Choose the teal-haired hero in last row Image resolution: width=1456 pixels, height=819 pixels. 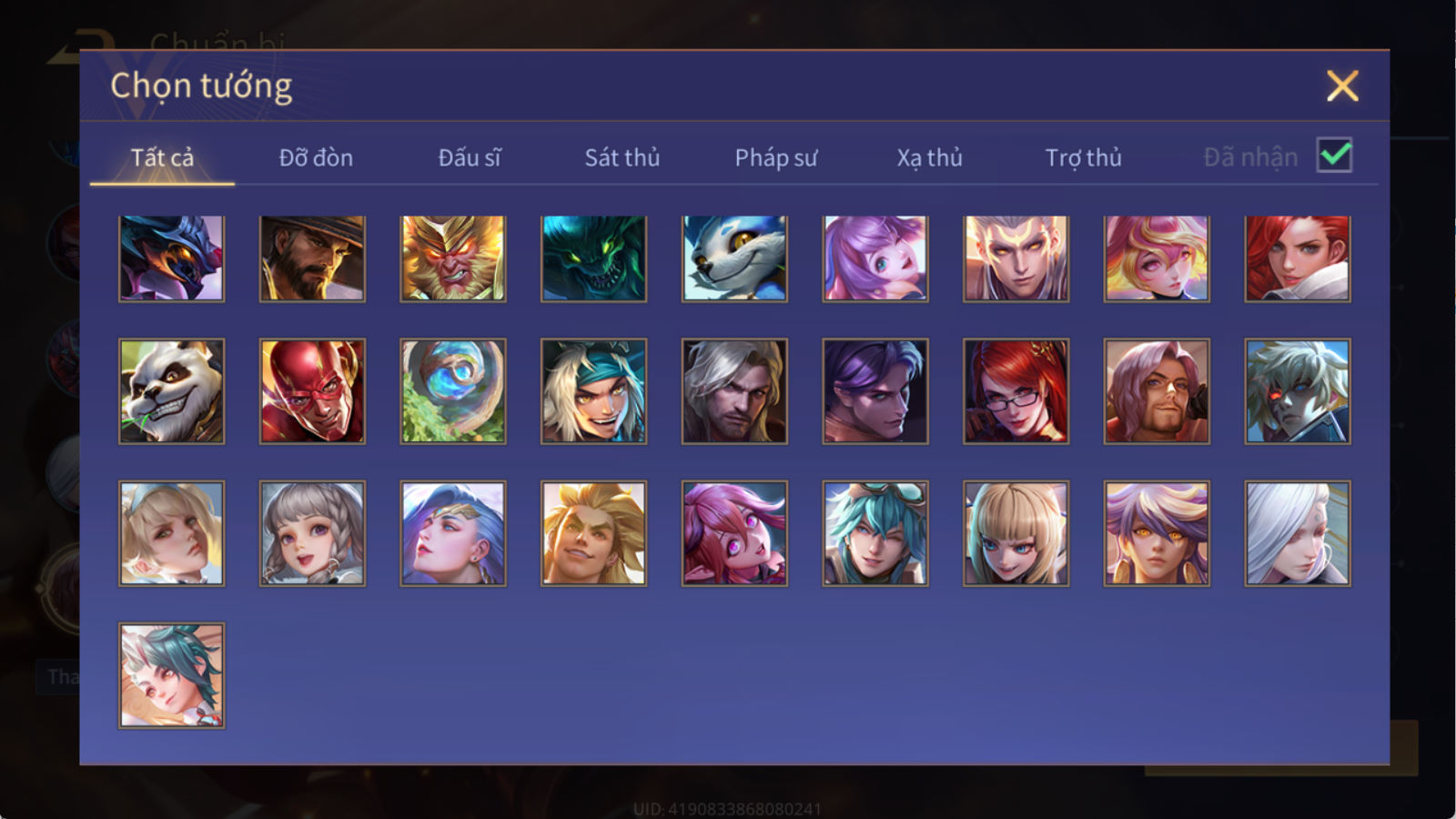[171, 675]
